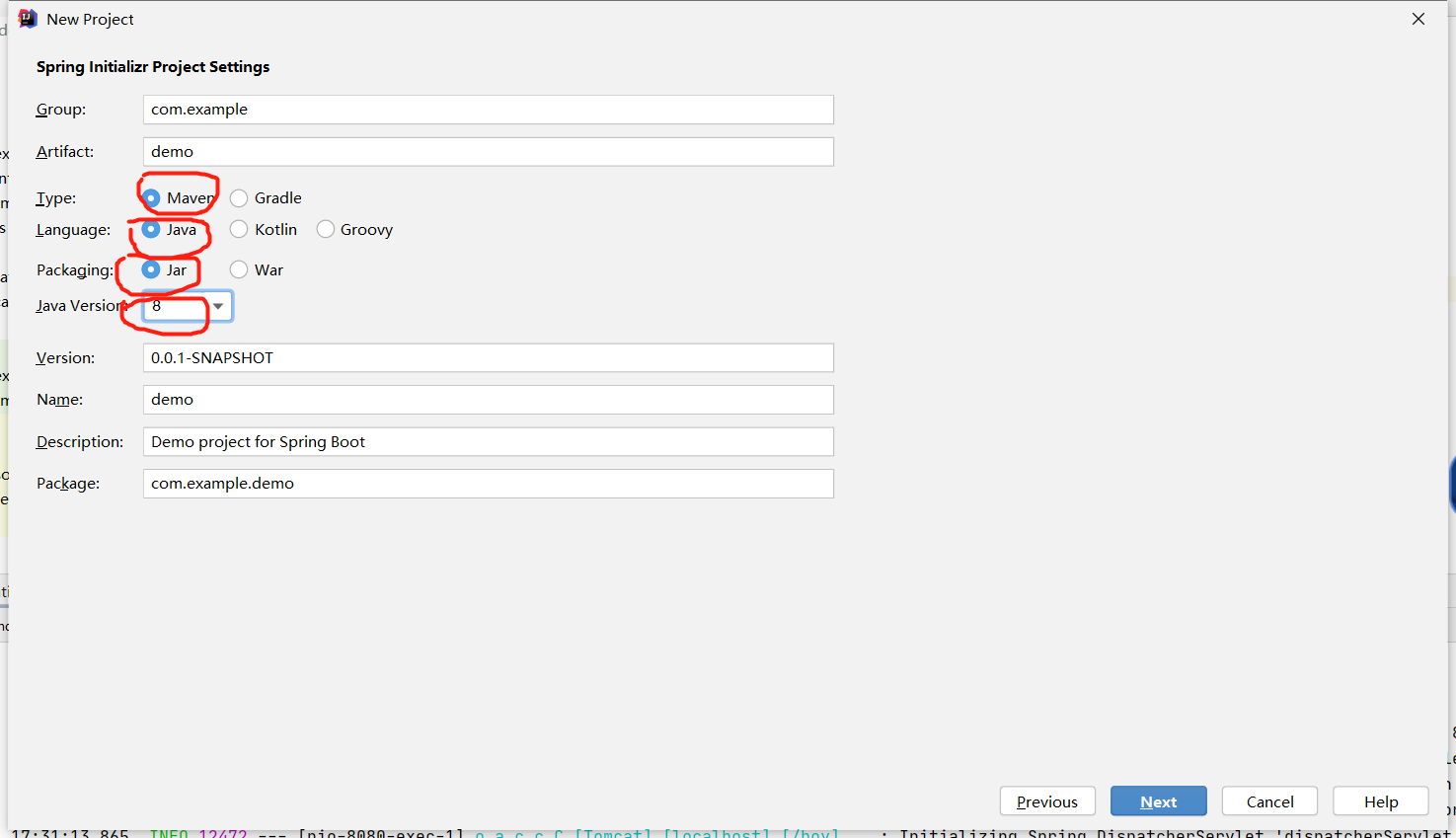
Task: Select War packaging option
Action: [x=239, y=270]
